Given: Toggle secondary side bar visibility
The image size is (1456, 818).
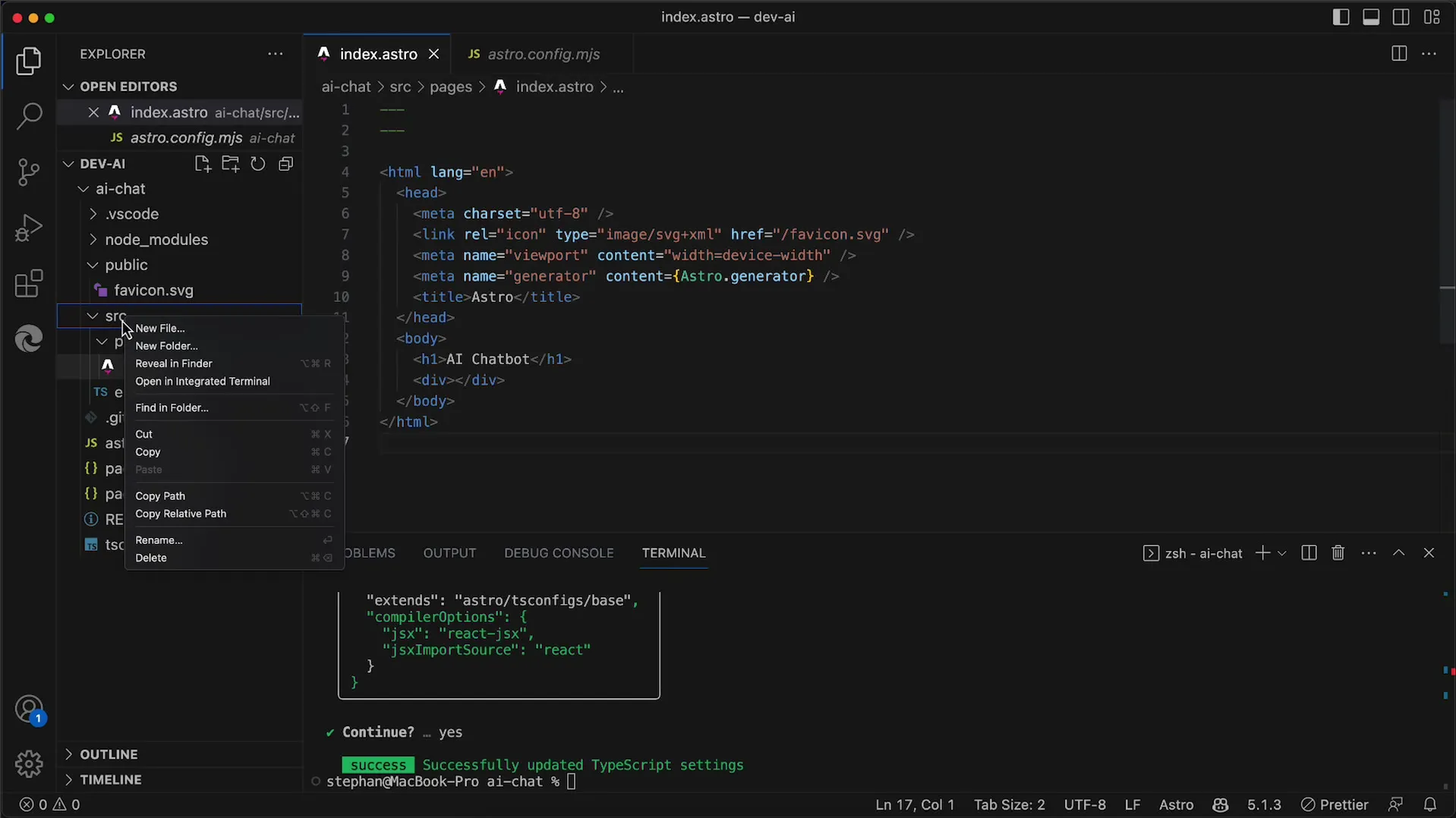Looking at the screenshot, I should pos(1401,17).
